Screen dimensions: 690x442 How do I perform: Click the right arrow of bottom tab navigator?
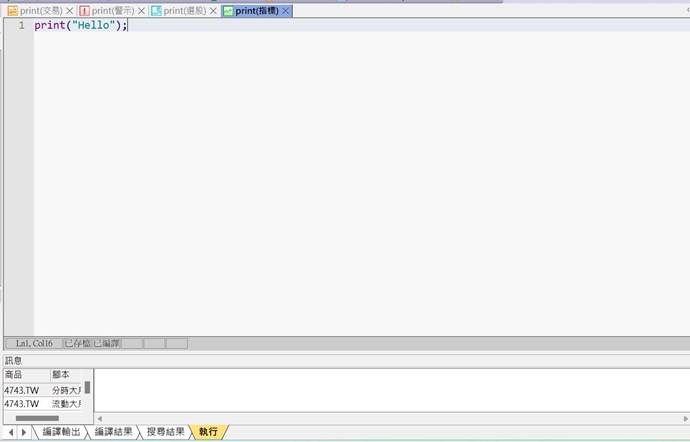pos(24,432)
